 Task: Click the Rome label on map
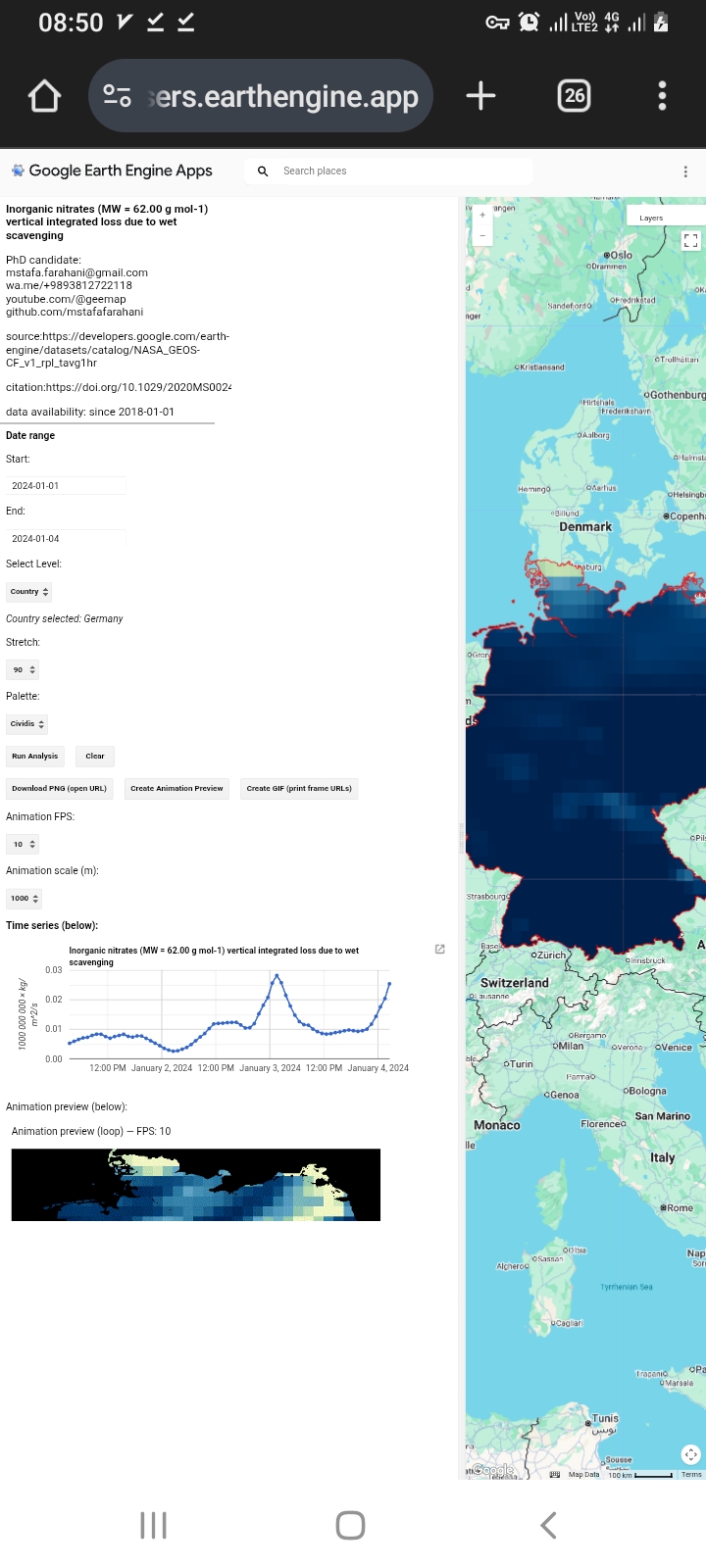pyautogui.click(x=681, y=1207)
